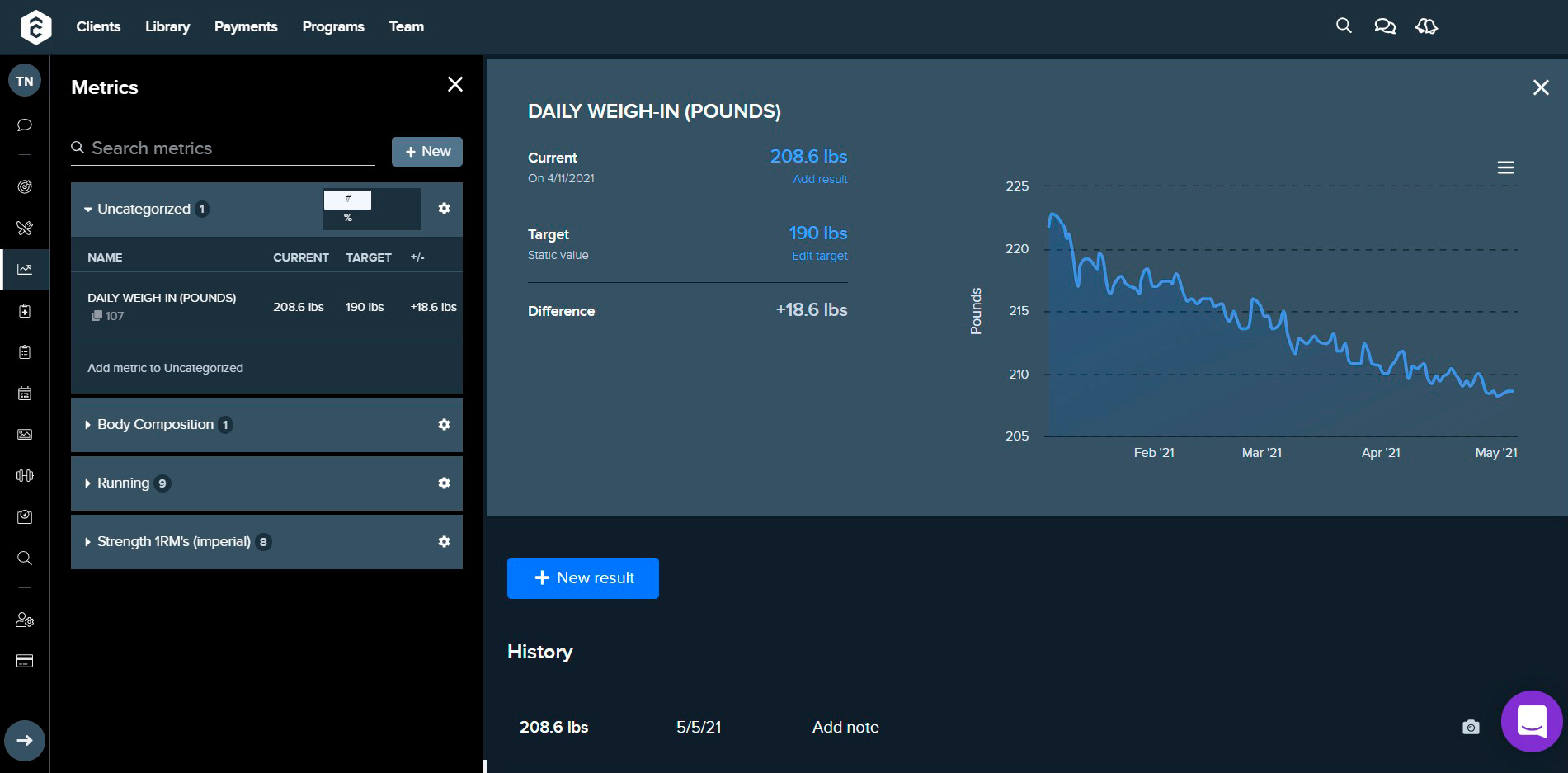The height and width of the screenshot is (773, 1568).
Task: Click the blue New result button
Action: coord(582,578)
